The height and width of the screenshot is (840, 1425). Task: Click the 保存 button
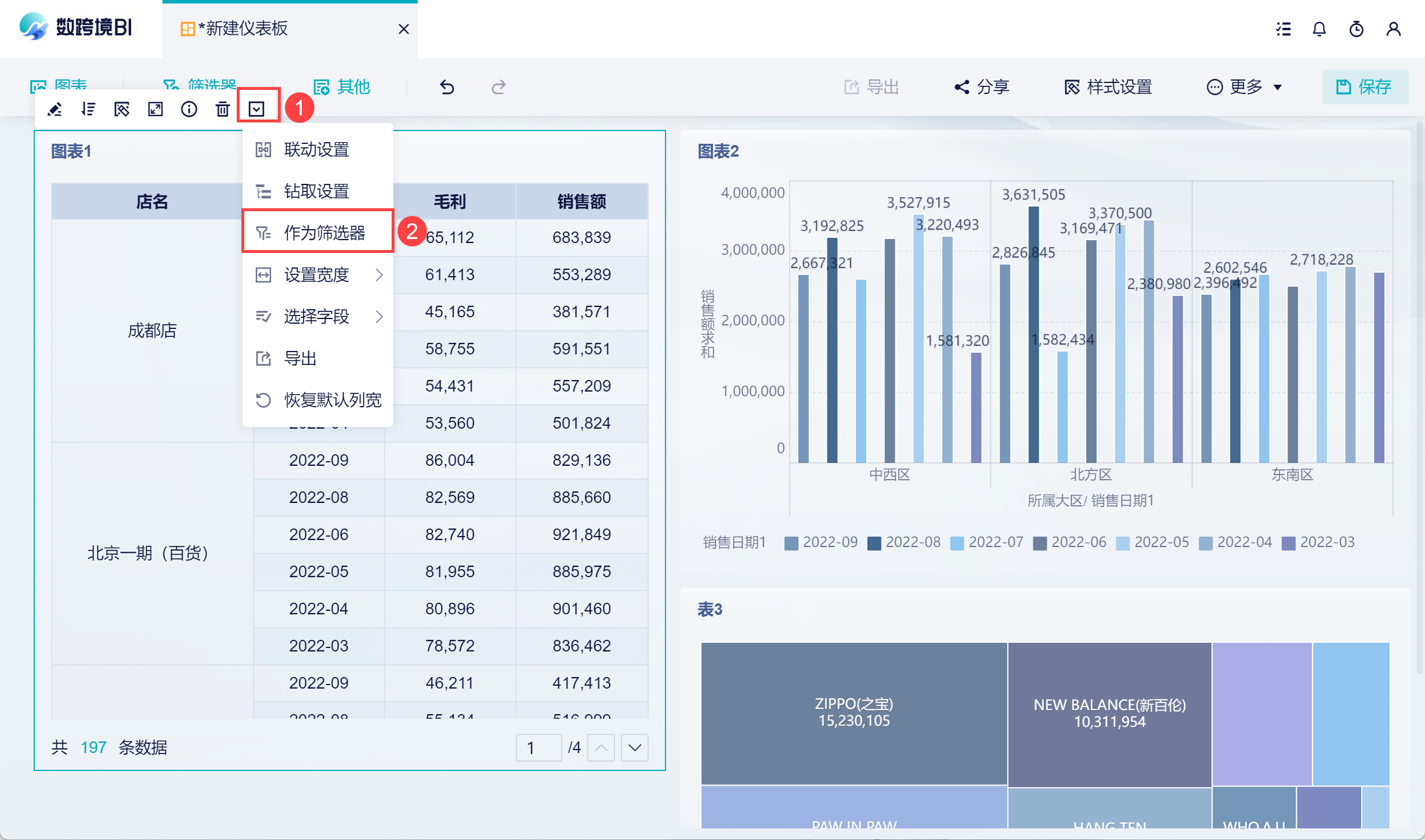pyautogui.click(x=1365, y=87)
